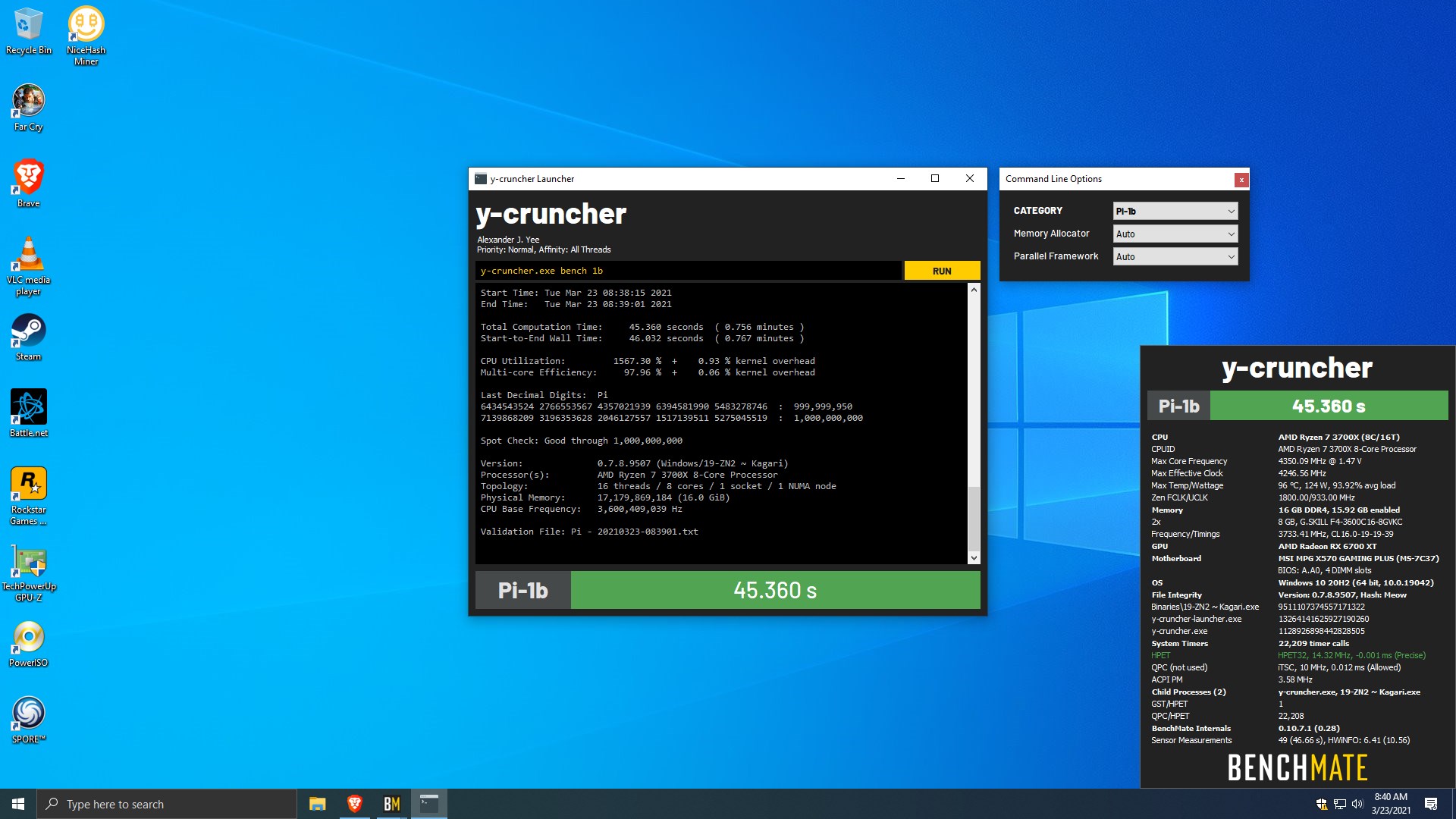The width and height of the screenshot is (1456, 819).
Task: Click the yellow RUN button
Action: (x=942, y=271)
